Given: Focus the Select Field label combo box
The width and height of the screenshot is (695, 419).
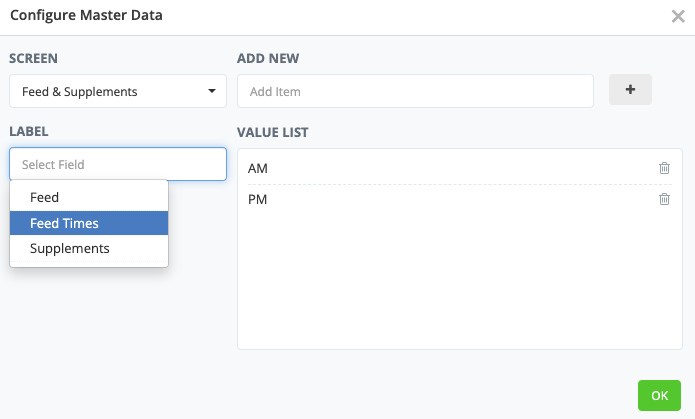Looking at the screenshot, I should tap(117, 164).
